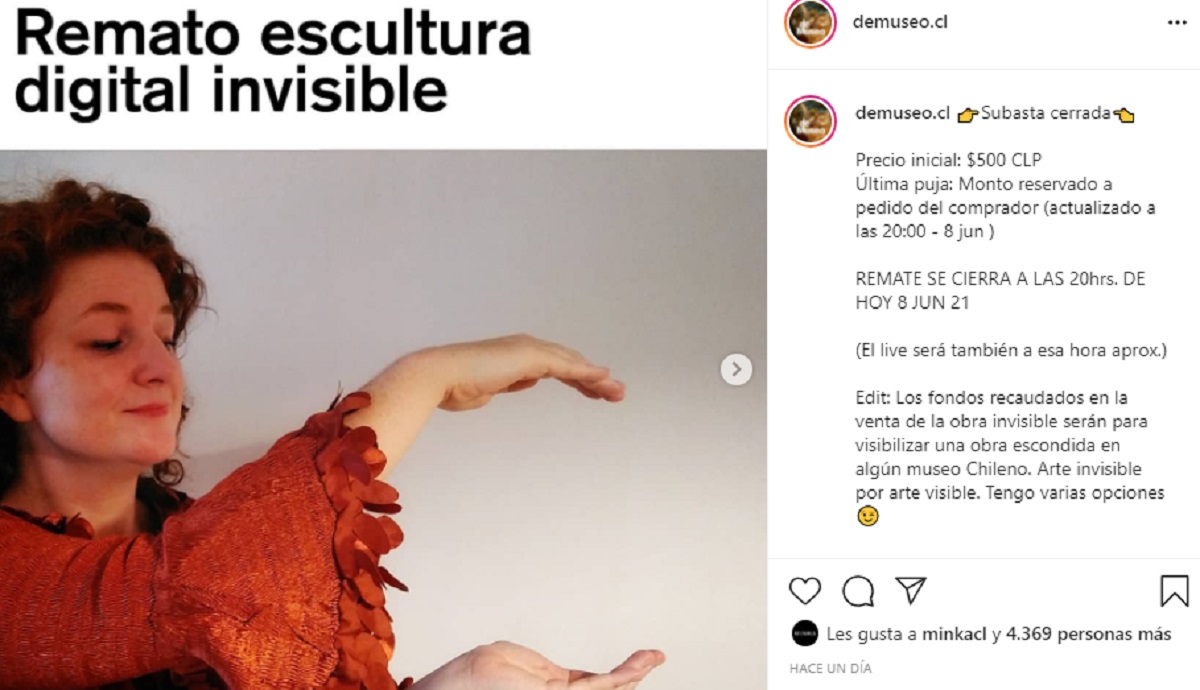Click the pointing hand emoji before Subasta cerrada

click(967, 114)
